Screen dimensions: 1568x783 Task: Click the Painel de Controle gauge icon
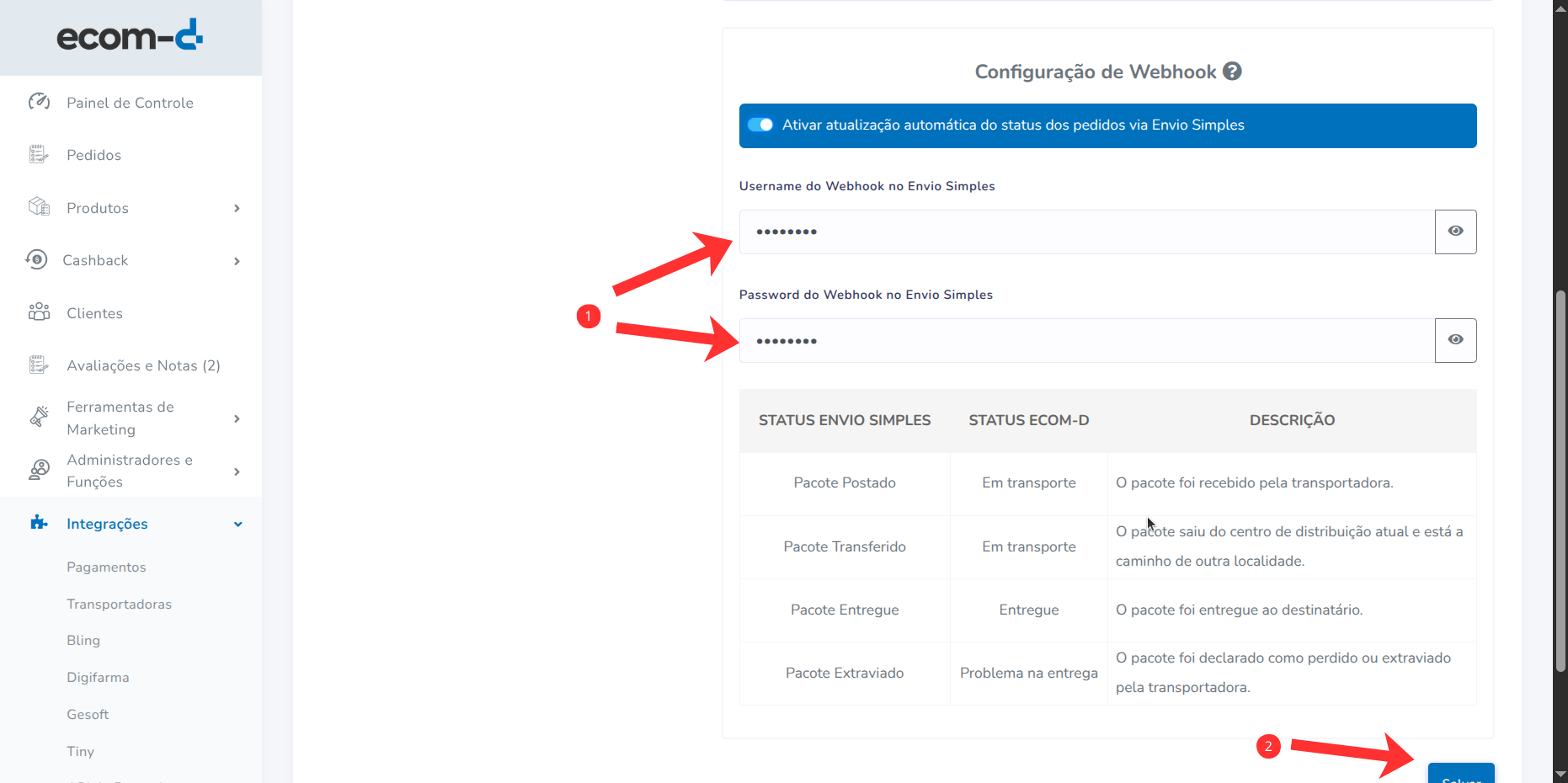click(39, 102)
